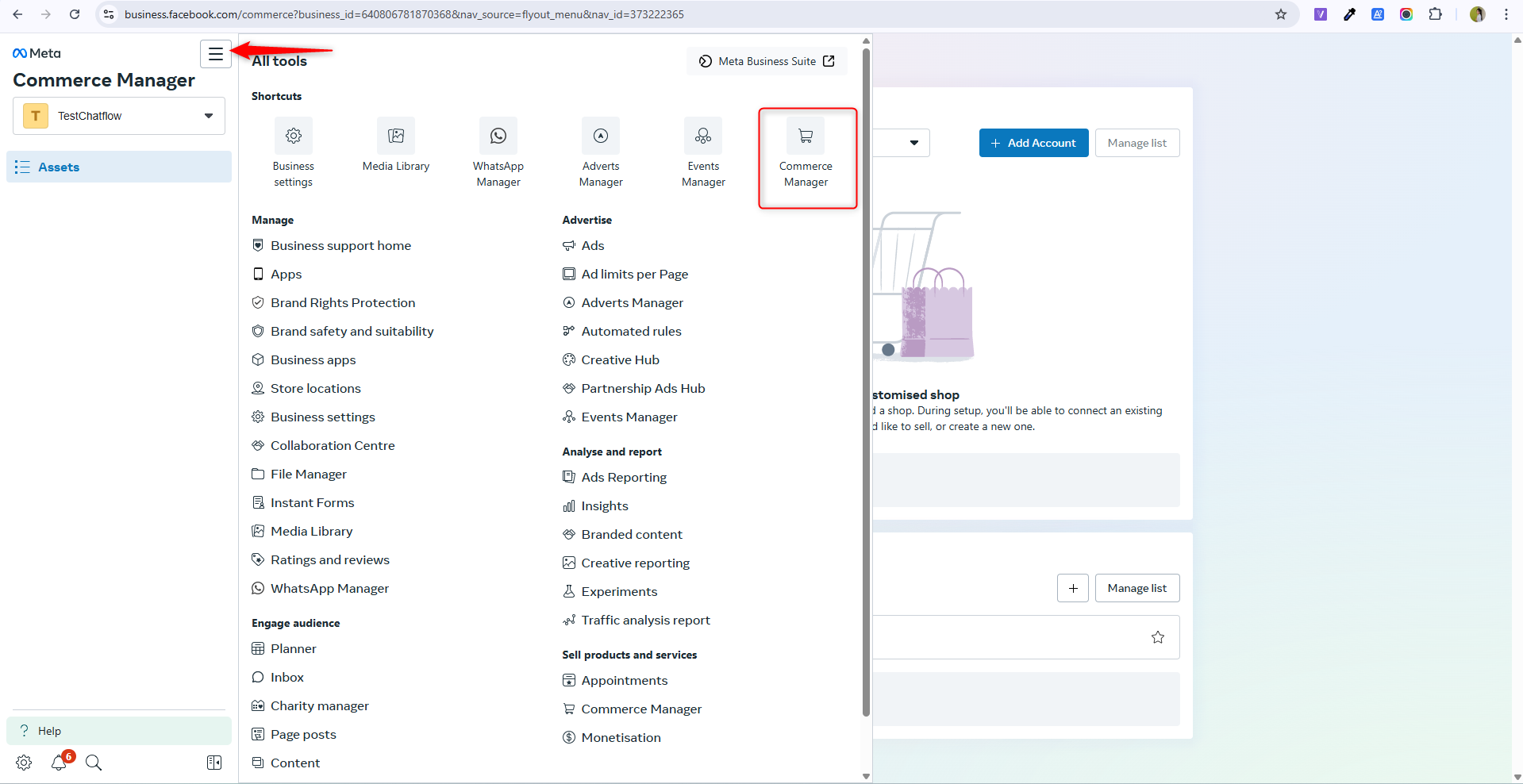Click the browser profile avatar
The image size is (1523, 784).
[1478, 14]
